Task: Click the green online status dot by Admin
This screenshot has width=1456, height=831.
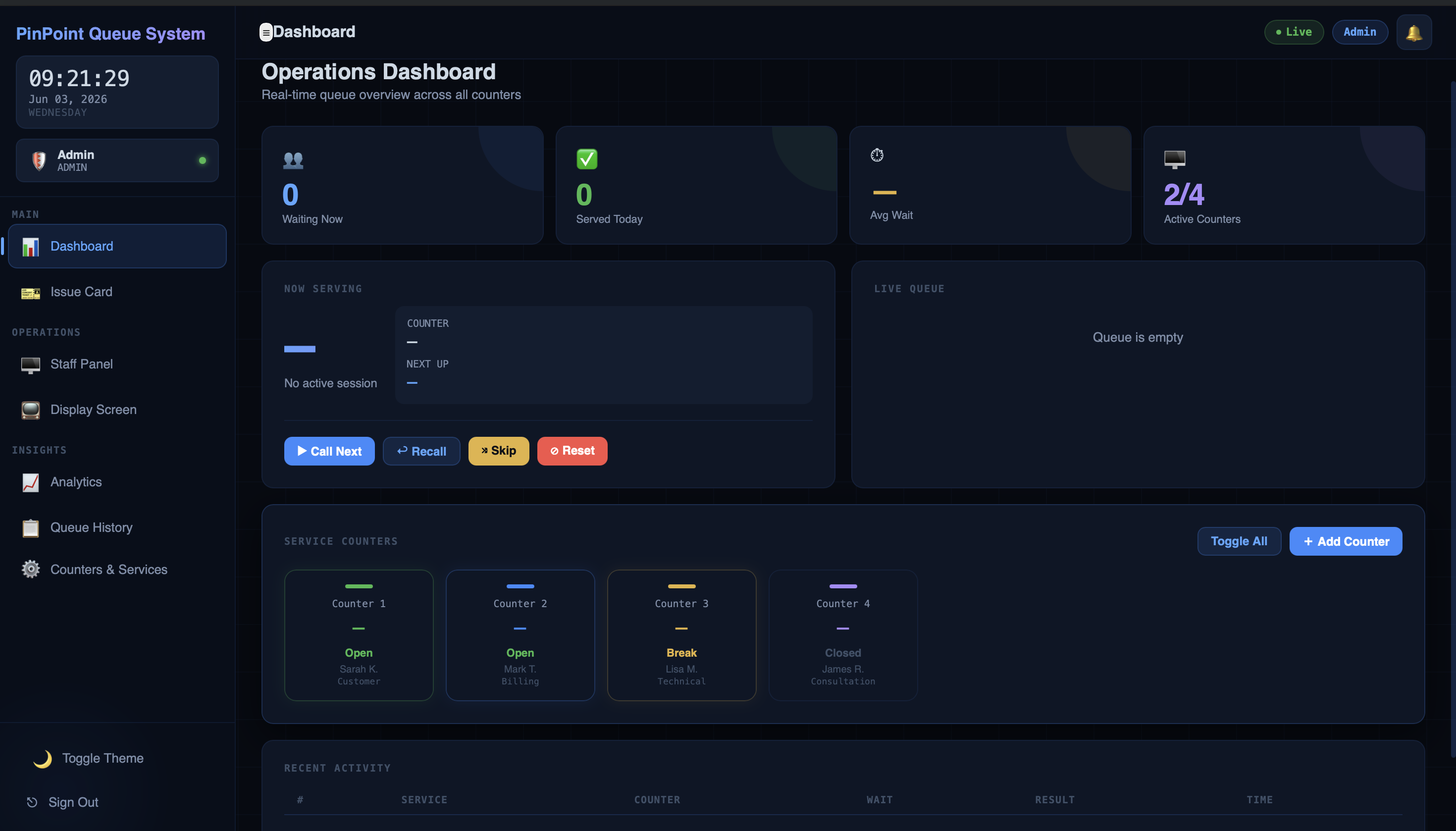Action: click(x=202, y=161)
